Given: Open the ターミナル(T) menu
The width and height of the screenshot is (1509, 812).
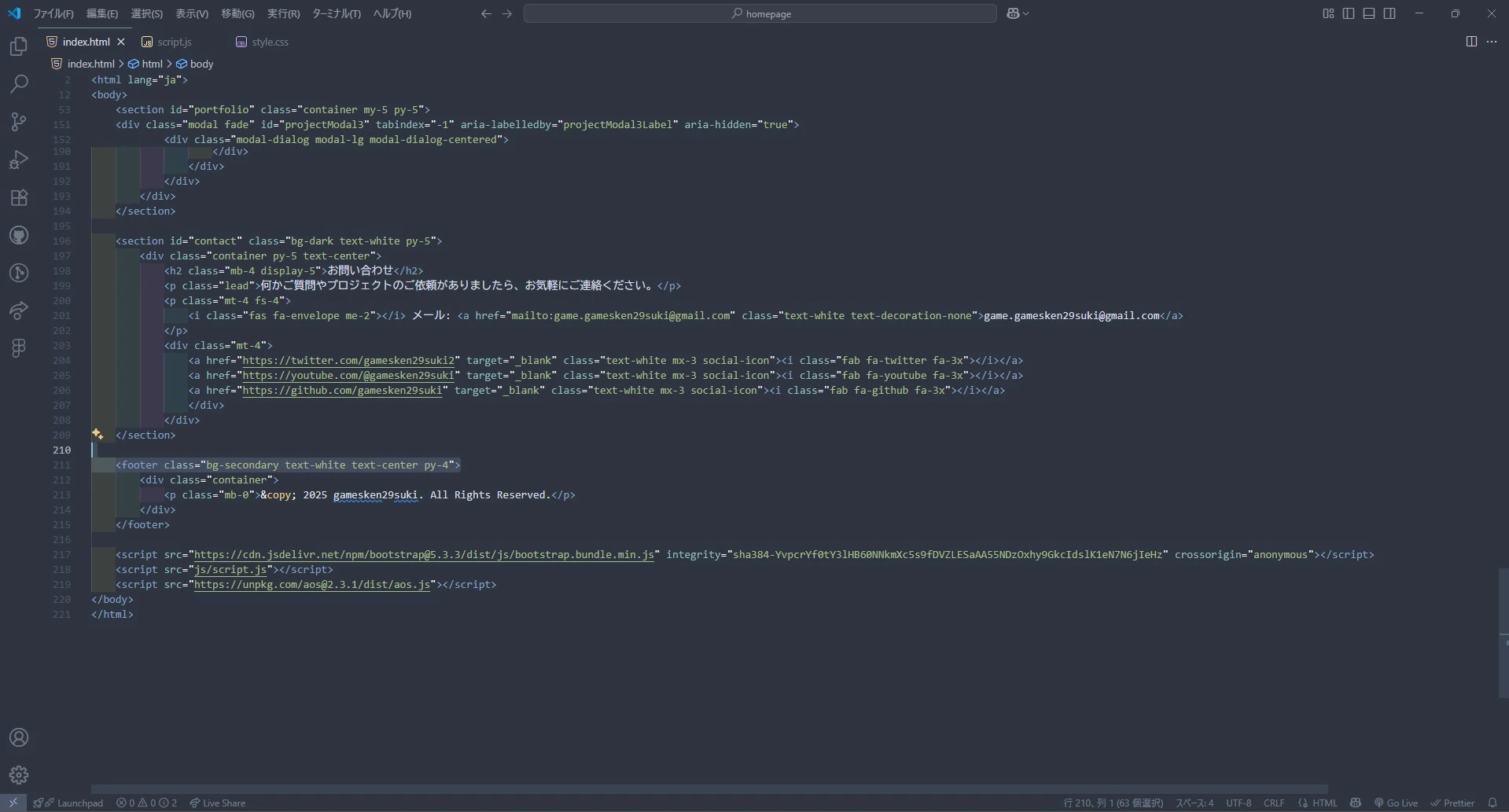Looking at the screenshot, I should click(x=337, y=13).
